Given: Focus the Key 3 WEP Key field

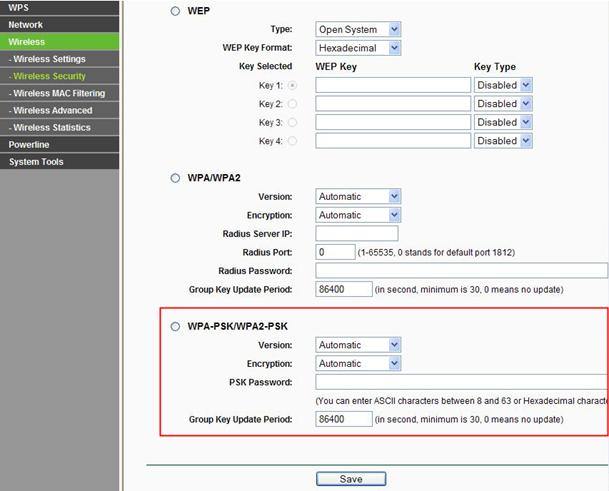Looking at the screenshot, I should [393, 122].
